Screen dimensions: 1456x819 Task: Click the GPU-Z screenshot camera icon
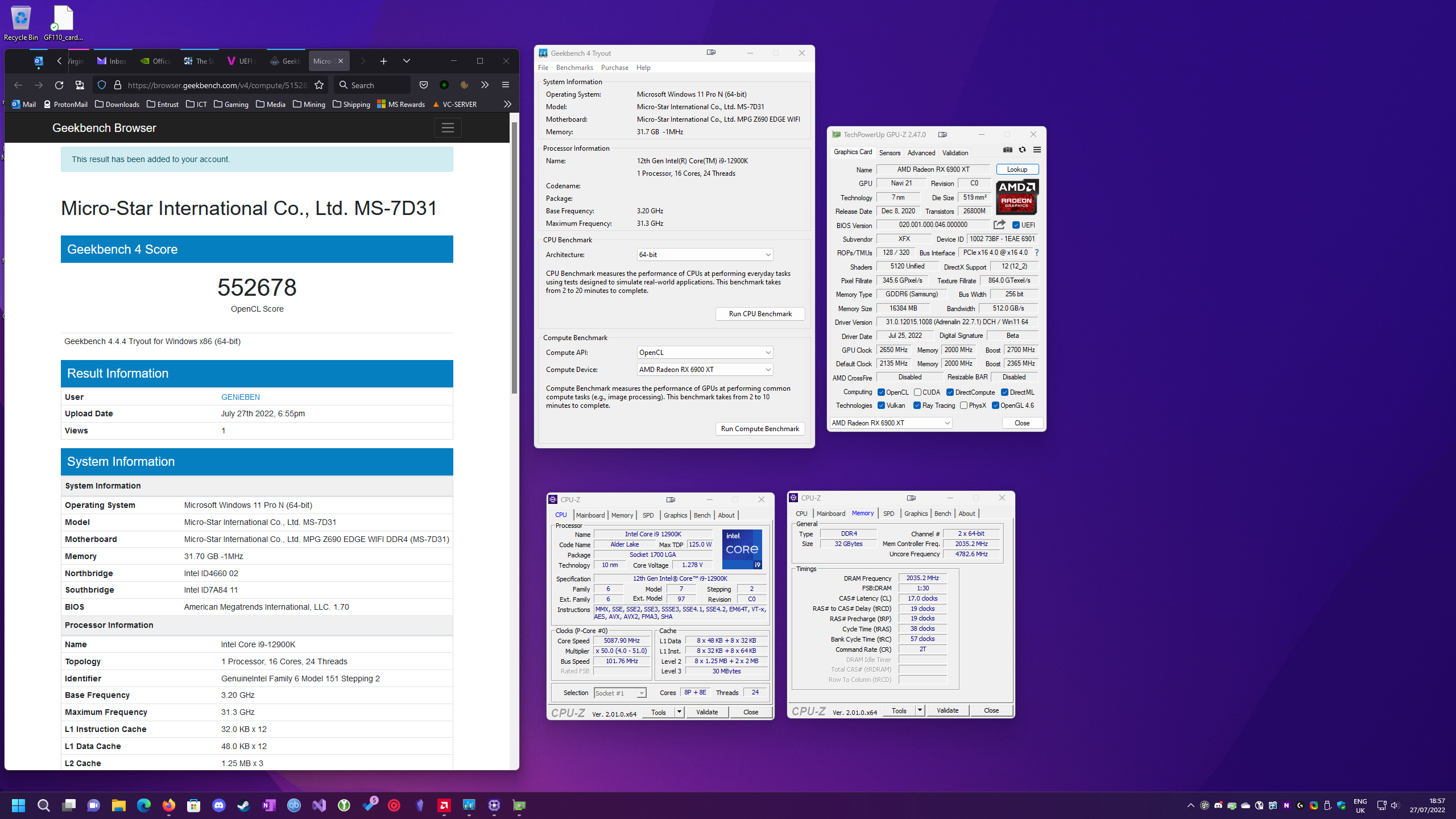pyautogui.click(x=1007, y=150)
